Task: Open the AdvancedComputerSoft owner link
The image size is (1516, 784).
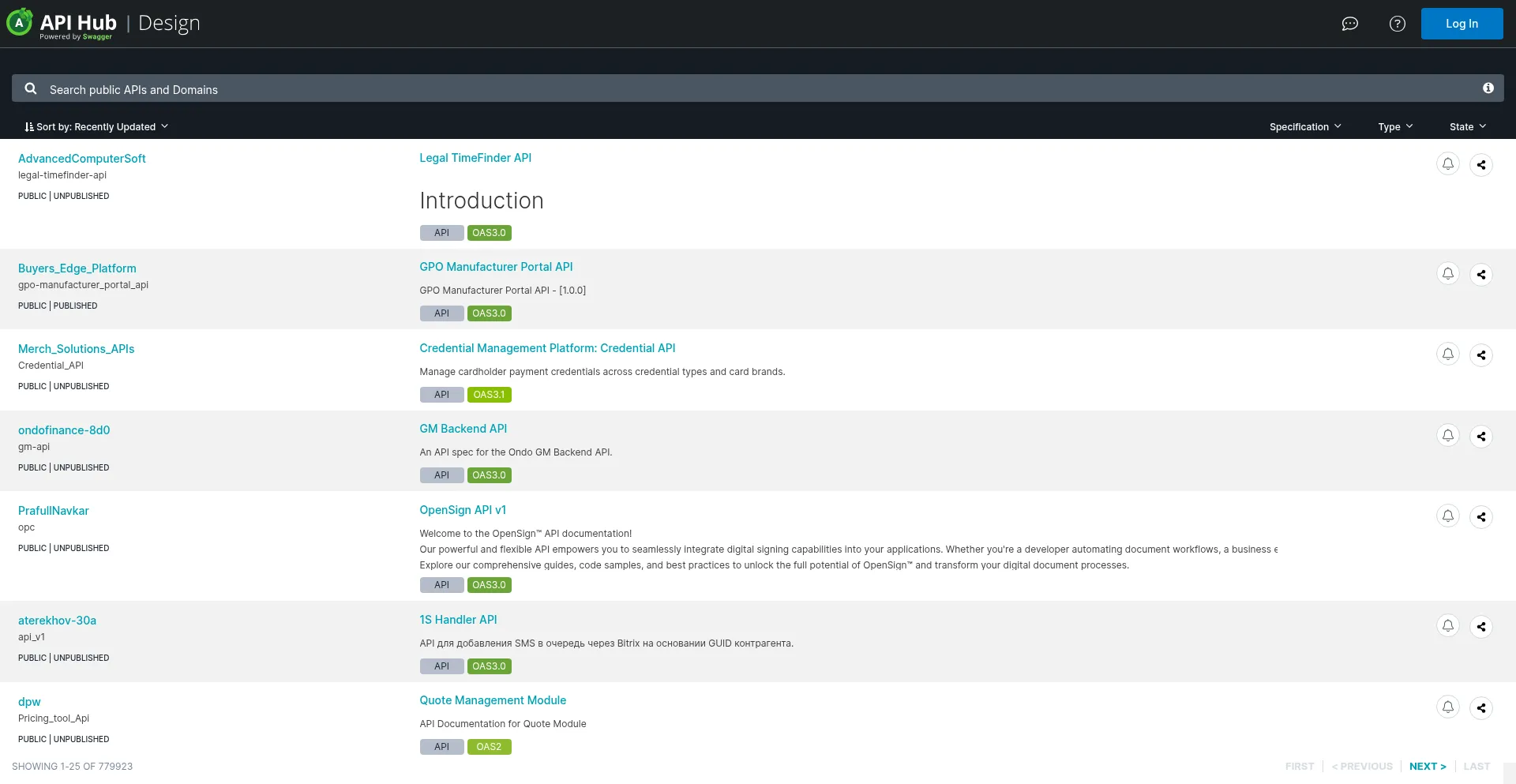Action: click(x=82, y=159)
